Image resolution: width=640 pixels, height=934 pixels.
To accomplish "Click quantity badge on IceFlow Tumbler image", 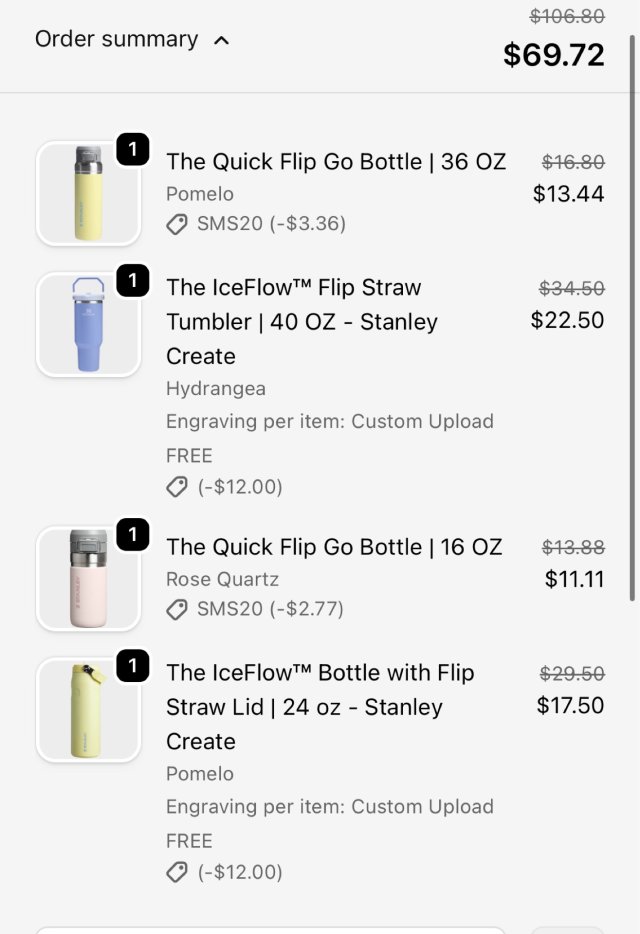I will (133, 279).
